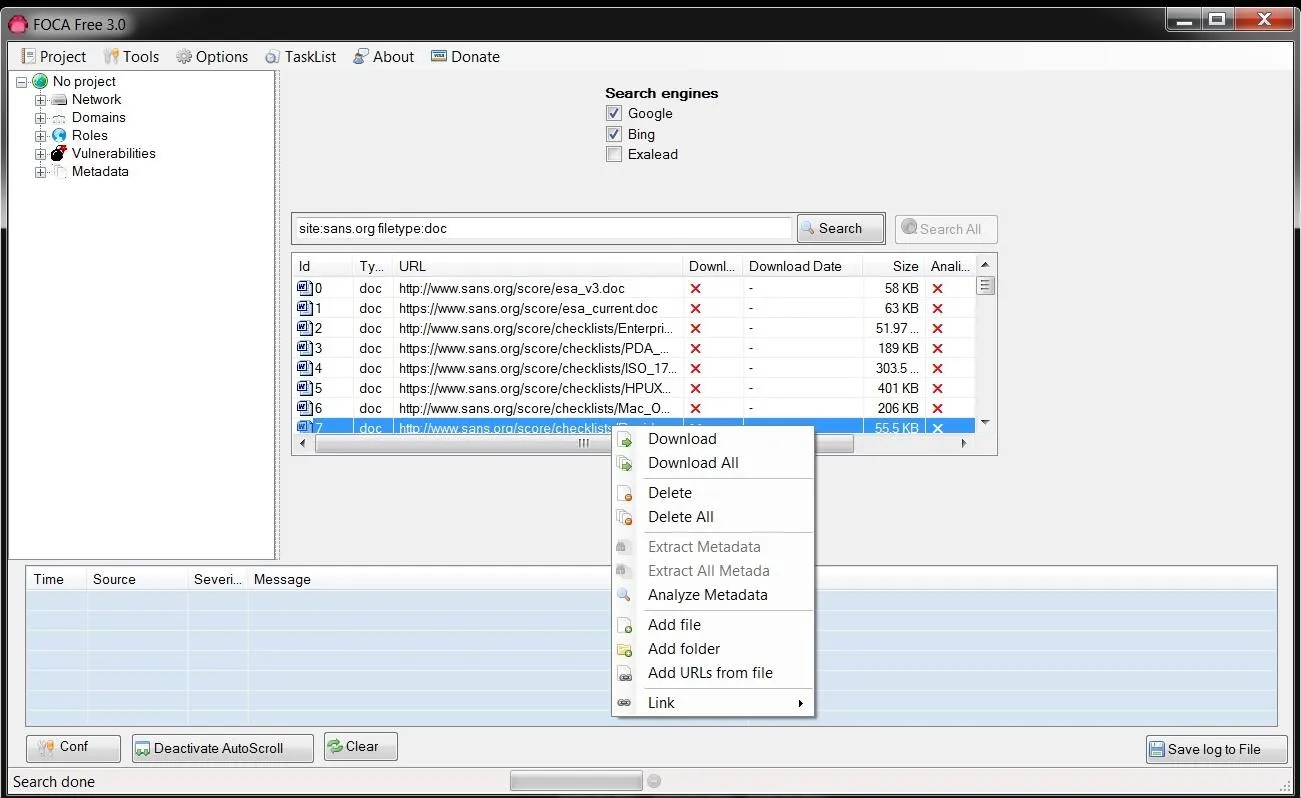Open the About menu
This screenshot has width=1301, height=798.
[x=383, y=57]
